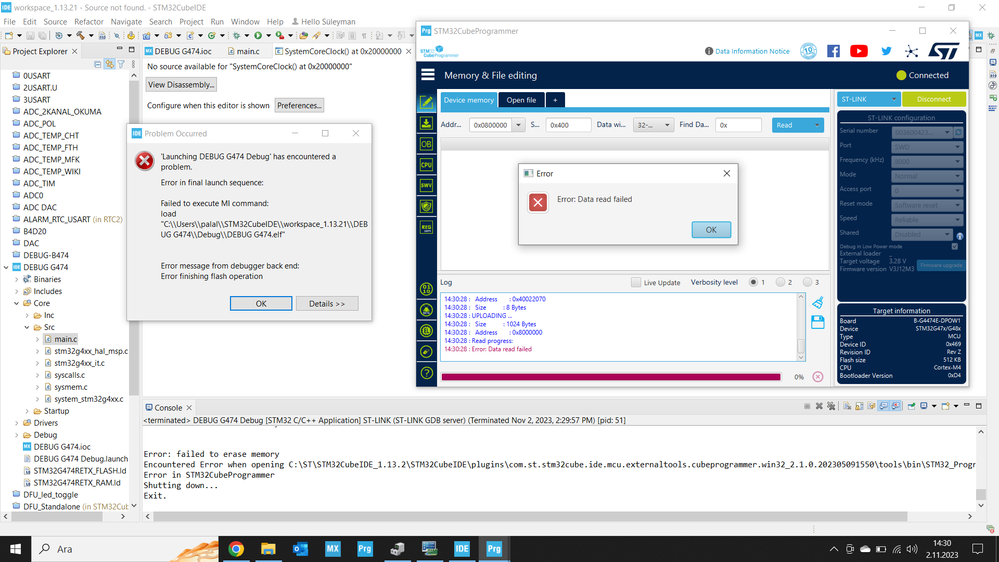Image resolution: width=999 pixels, height=562 pixels.
Task: Open ST-LINK interface dropdown
Action: tap(868, 99)
